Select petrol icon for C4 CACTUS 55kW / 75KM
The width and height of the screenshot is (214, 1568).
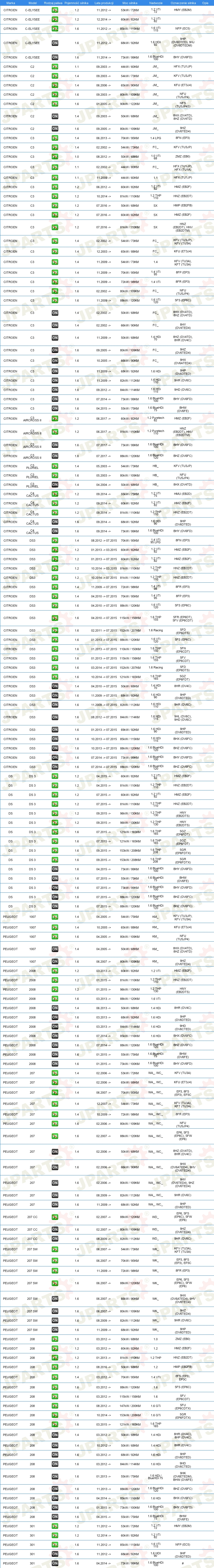point(55,494)
